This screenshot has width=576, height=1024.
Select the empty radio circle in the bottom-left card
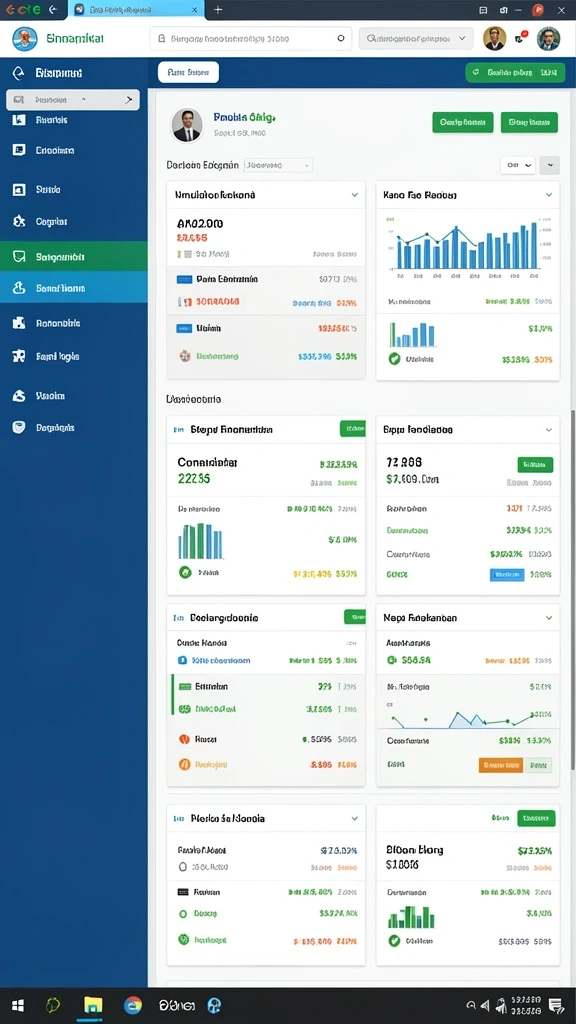183,867
